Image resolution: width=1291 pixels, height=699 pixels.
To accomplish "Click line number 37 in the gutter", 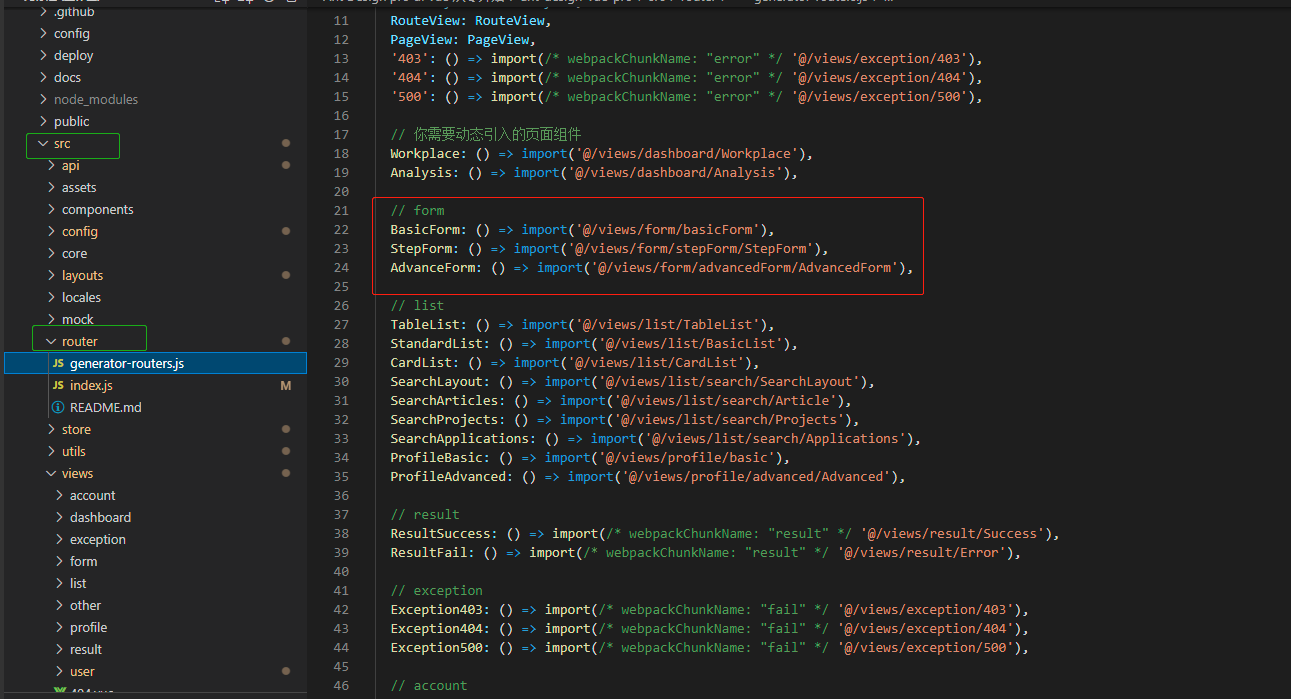I will click(x=341, y=514).
